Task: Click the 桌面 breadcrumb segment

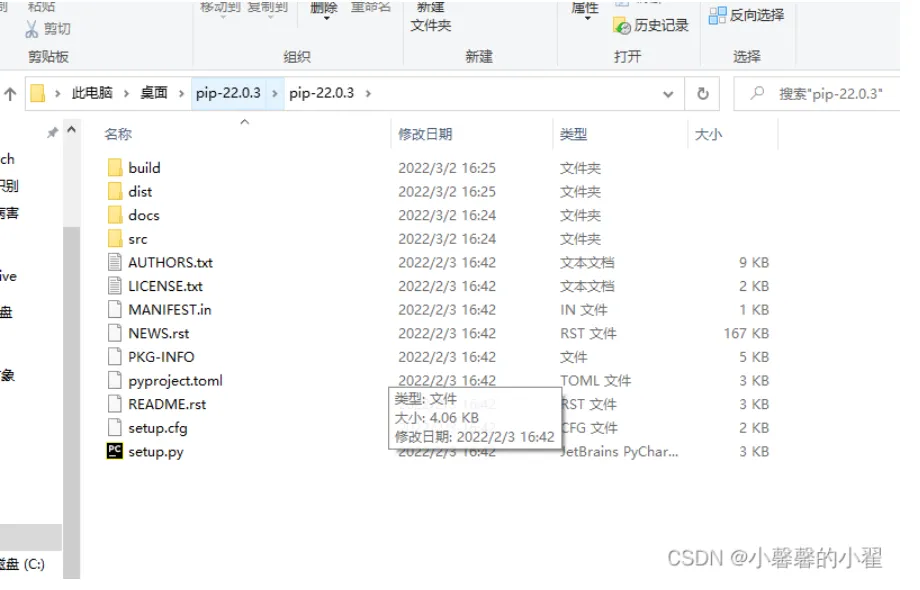Action: coord(154,93)
